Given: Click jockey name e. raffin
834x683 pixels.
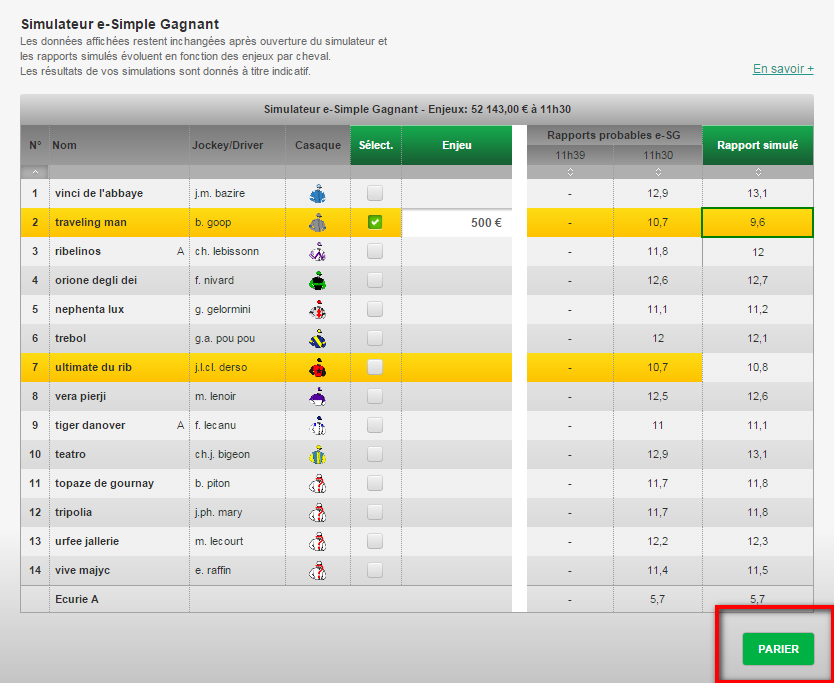Looking at the screenshot, I should (213, 570).
